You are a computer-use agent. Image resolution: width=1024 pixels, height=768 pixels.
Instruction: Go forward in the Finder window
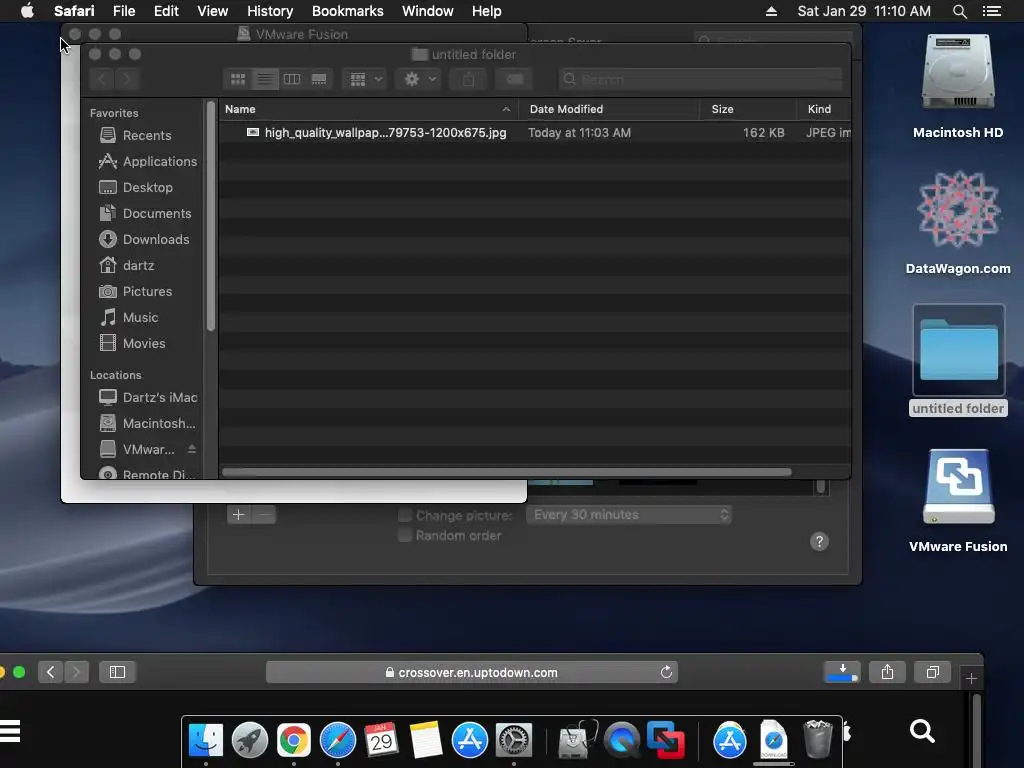[x=127, y=79]
